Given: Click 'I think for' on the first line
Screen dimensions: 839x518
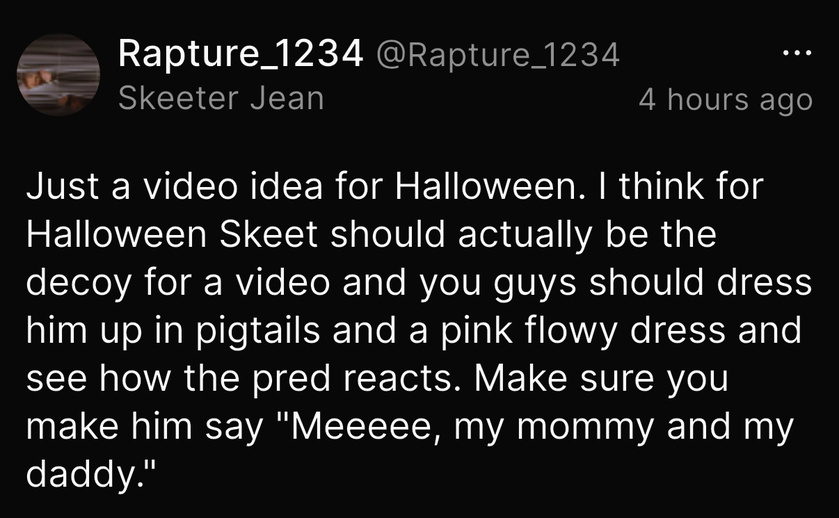Looking at the screenshot, I should [x=691, y=186].
